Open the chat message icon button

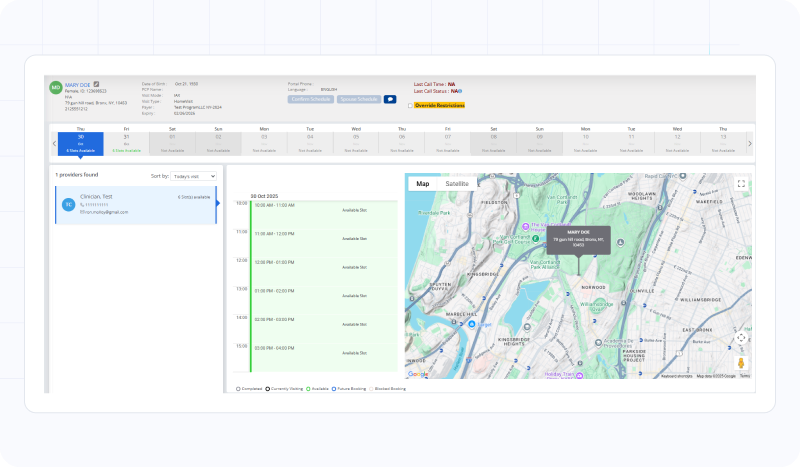click(390, 99)
